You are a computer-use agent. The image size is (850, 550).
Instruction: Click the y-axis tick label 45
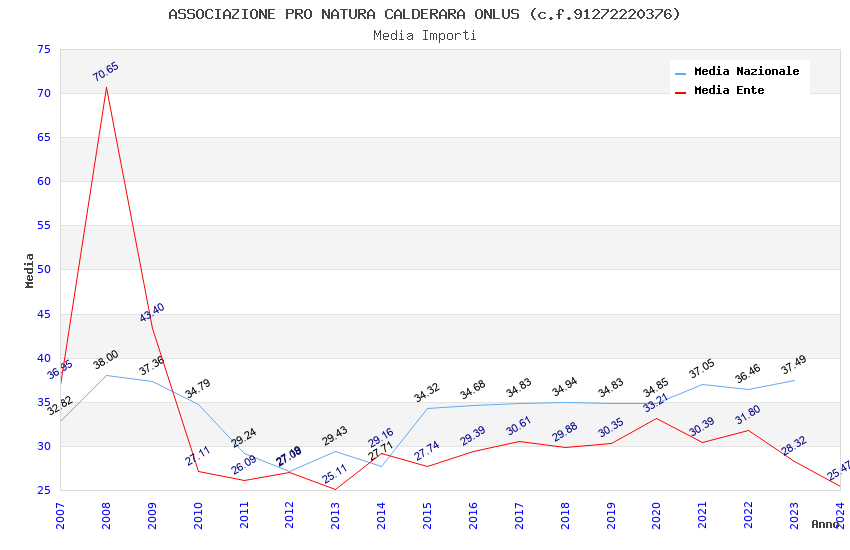(44, 314)
